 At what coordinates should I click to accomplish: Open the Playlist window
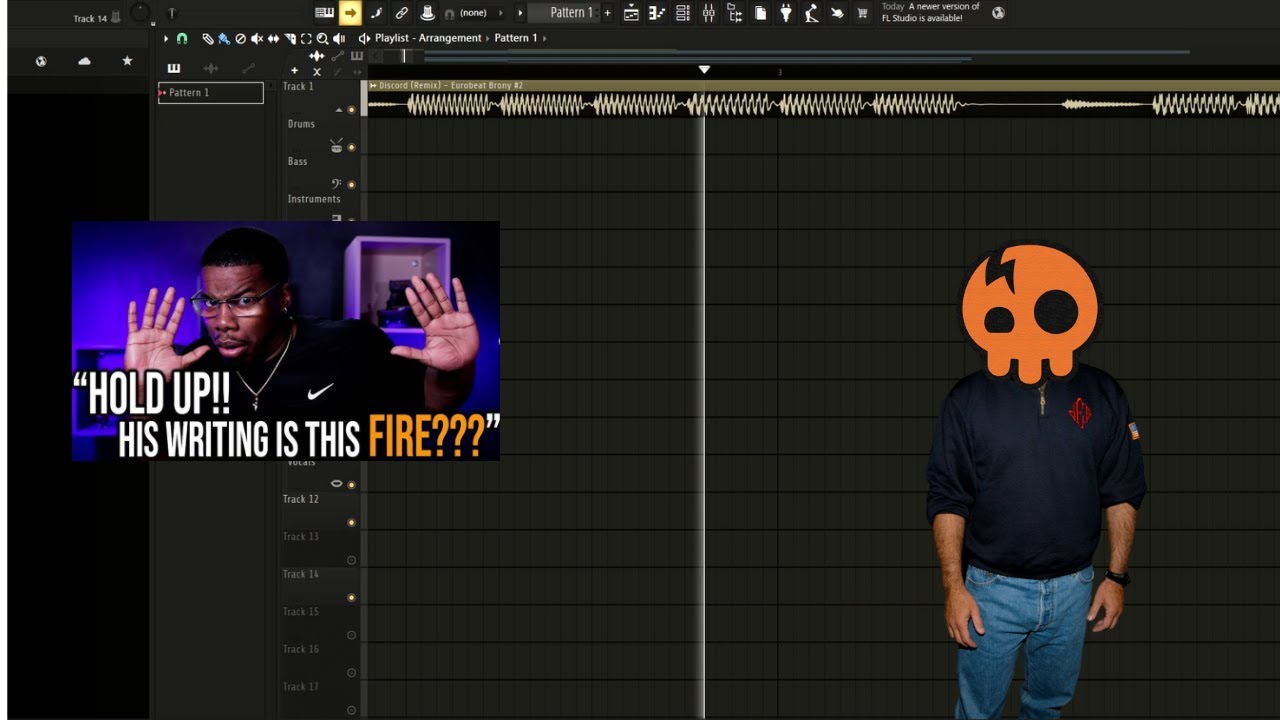click(x=631, y=13)
